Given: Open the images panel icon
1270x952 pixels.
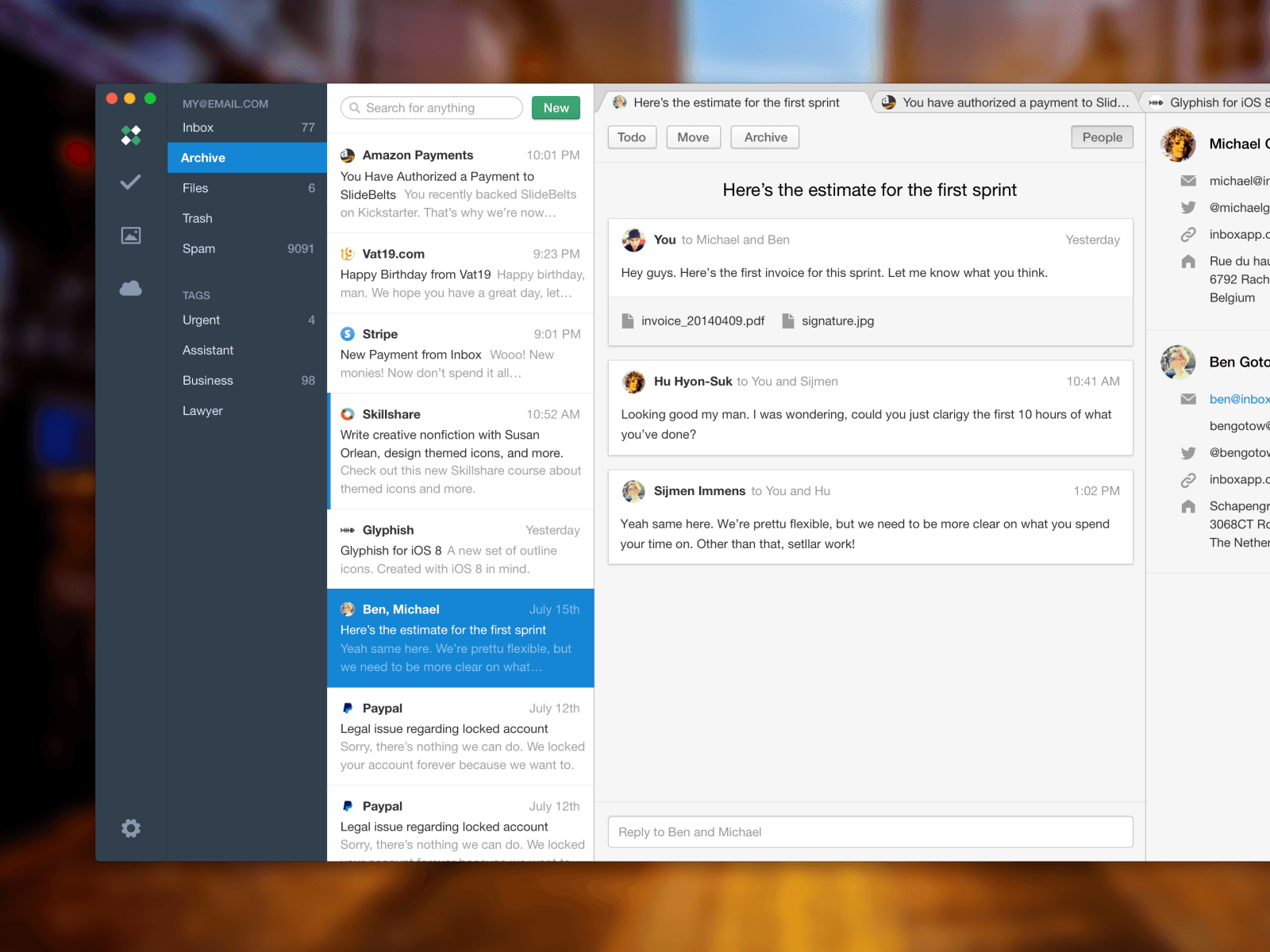Looking at the screenshot, I should click(x=131, y=236).
